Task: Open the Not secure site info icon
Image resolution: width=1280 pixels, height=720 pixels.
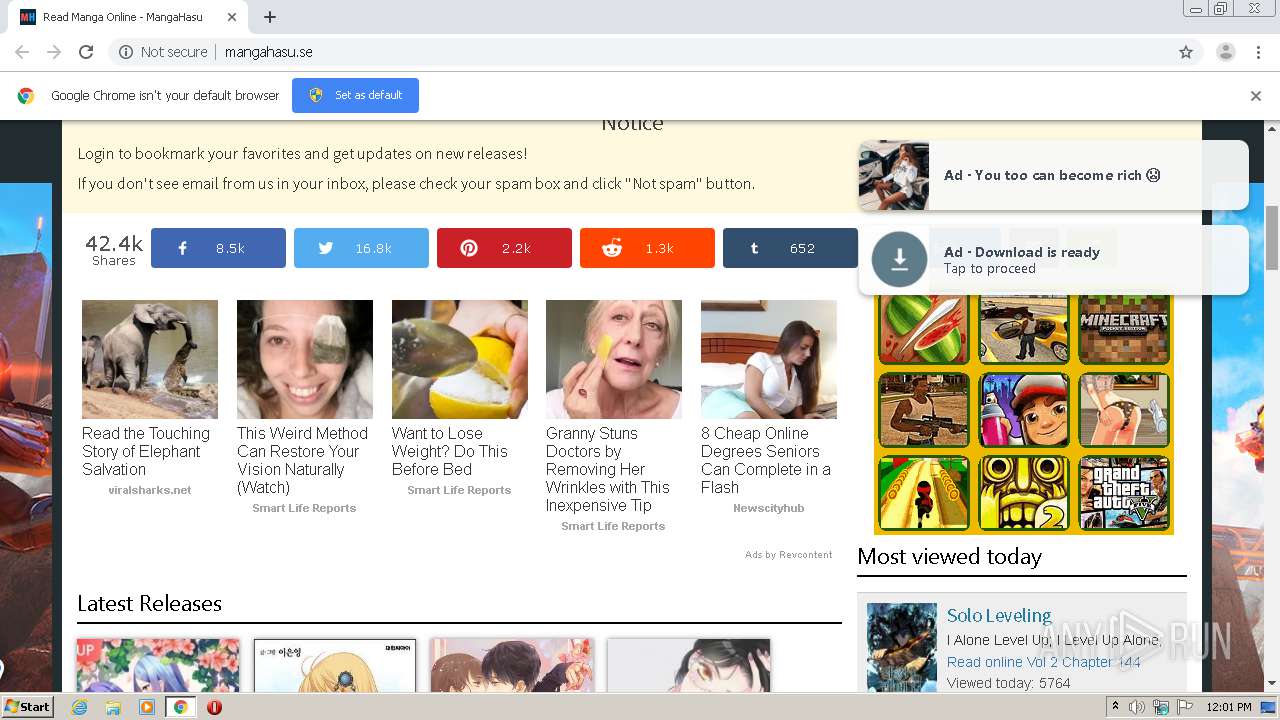Action: [x=126, y=52]
